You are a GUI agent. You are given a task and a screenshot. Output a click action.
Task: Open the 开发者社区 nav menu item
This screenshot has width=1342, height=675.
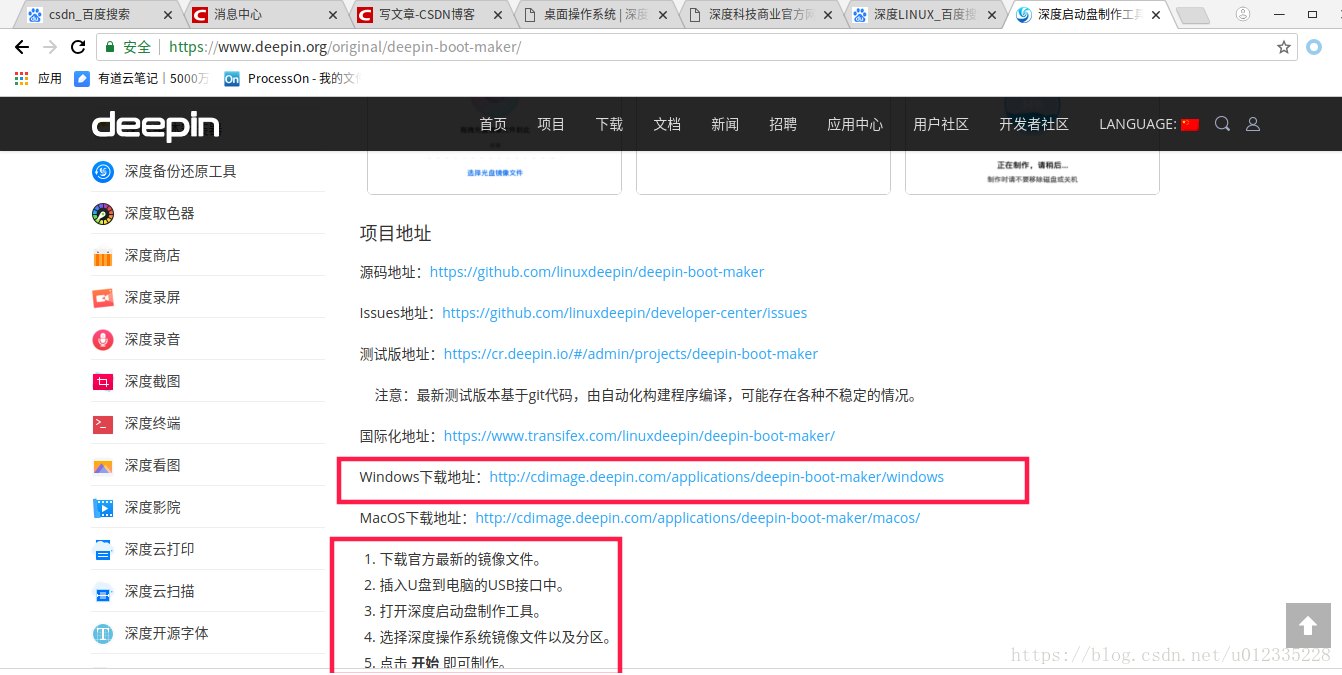(1034, 124)
